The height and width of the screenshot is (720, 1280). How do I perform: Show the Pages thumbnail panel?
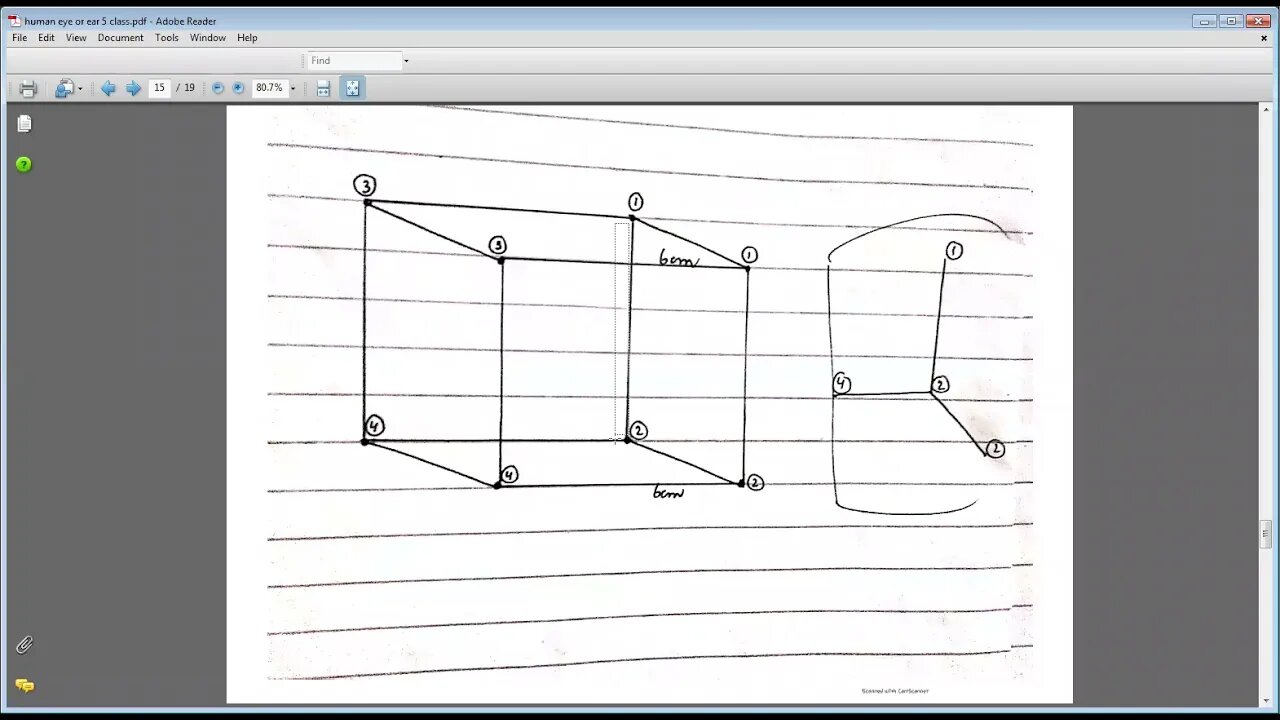[25, 123]
